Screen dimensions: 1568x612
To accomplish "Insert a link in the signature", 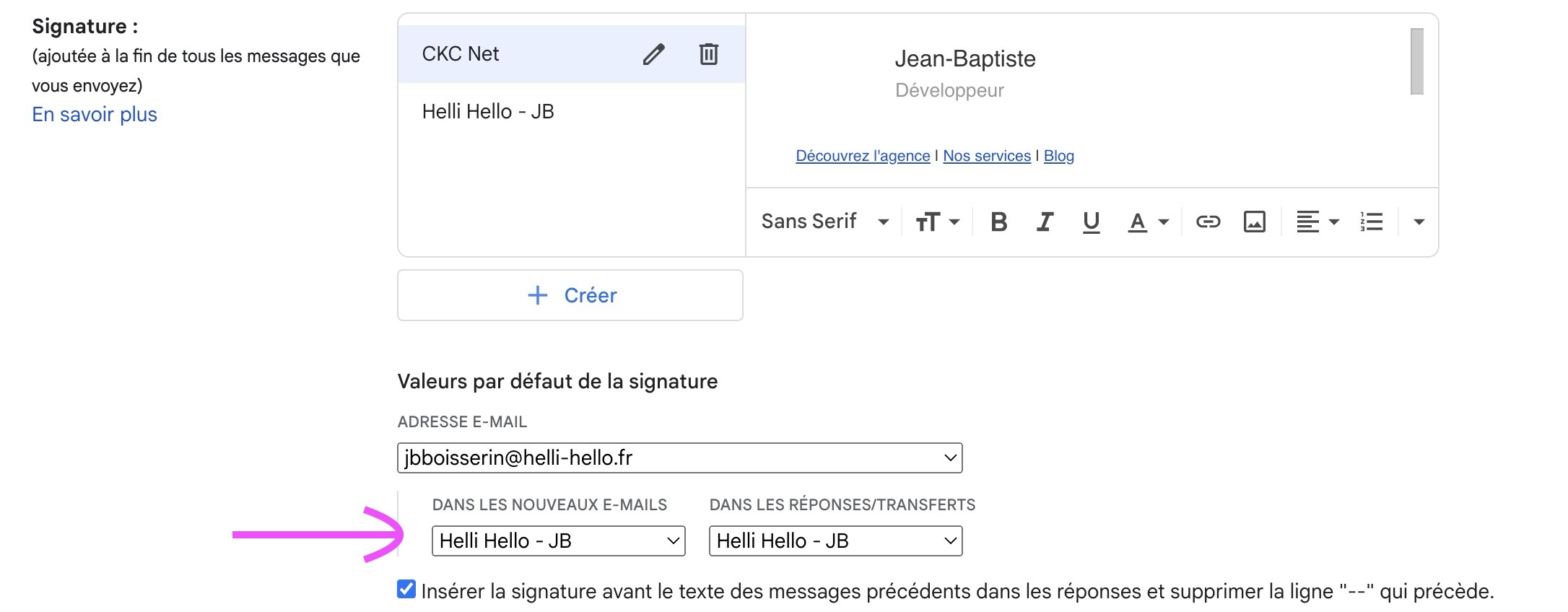I will (1208, 222).
